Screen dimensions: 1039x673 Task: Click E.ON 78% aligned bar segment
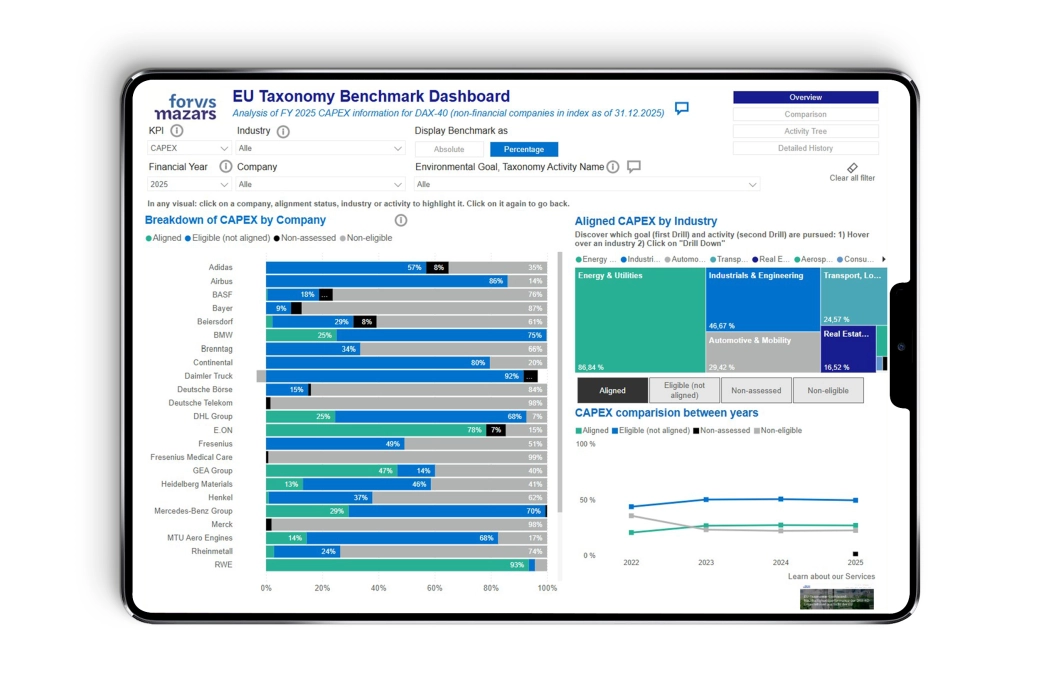tap(376, 430)
